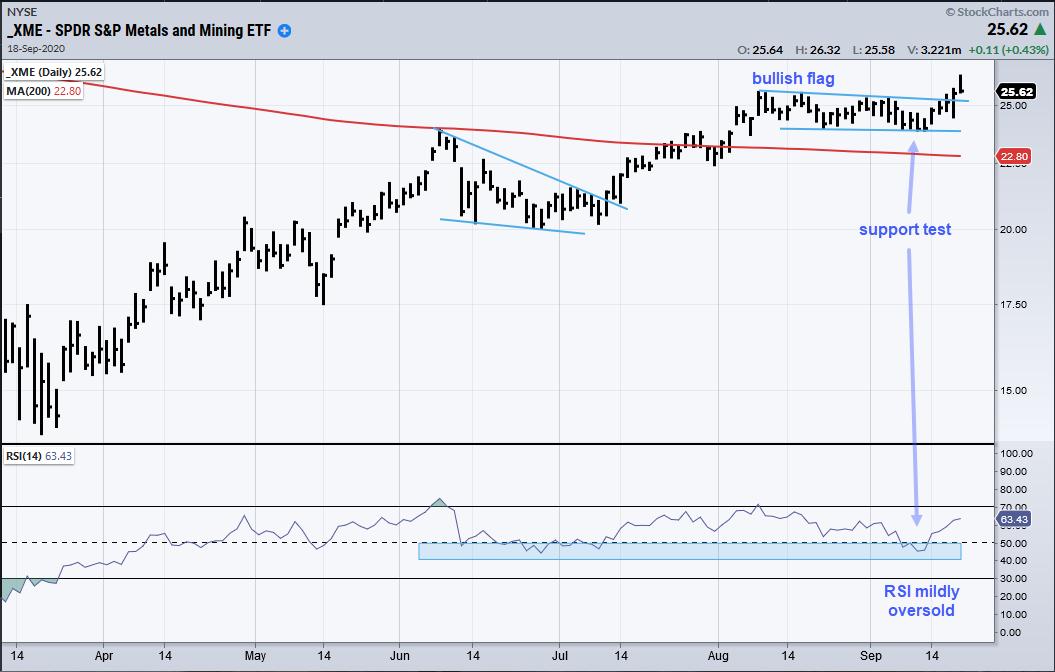The image size is (1055, 672).
Task: Click the RSI mildly oversold annotation text
Action: (921, 601)
